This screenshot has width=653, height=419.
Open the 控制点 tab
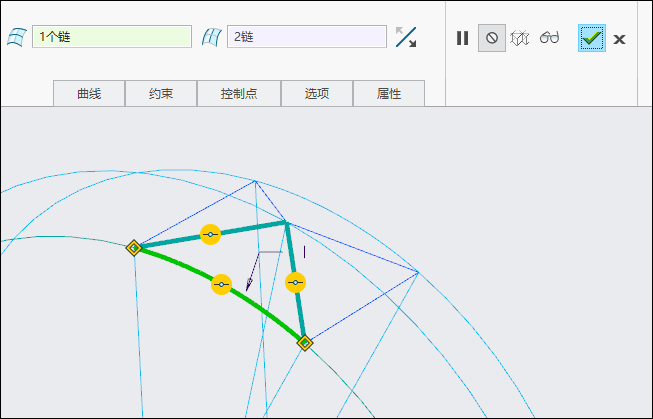tap(239, 94)
